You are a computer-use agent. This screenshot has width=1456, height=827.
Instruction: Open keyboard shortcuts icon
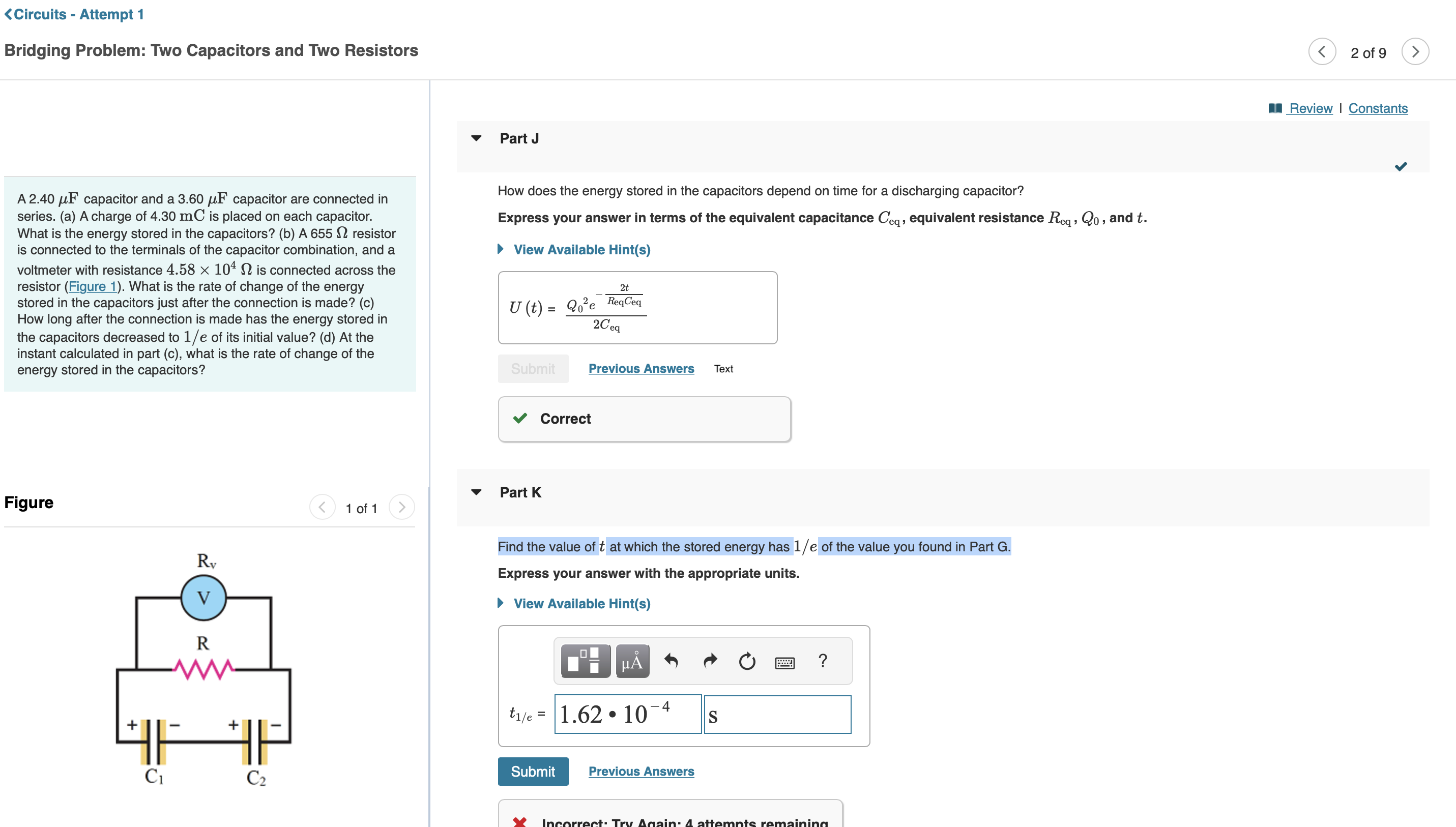pyautogui.click(x=784, y=662)
